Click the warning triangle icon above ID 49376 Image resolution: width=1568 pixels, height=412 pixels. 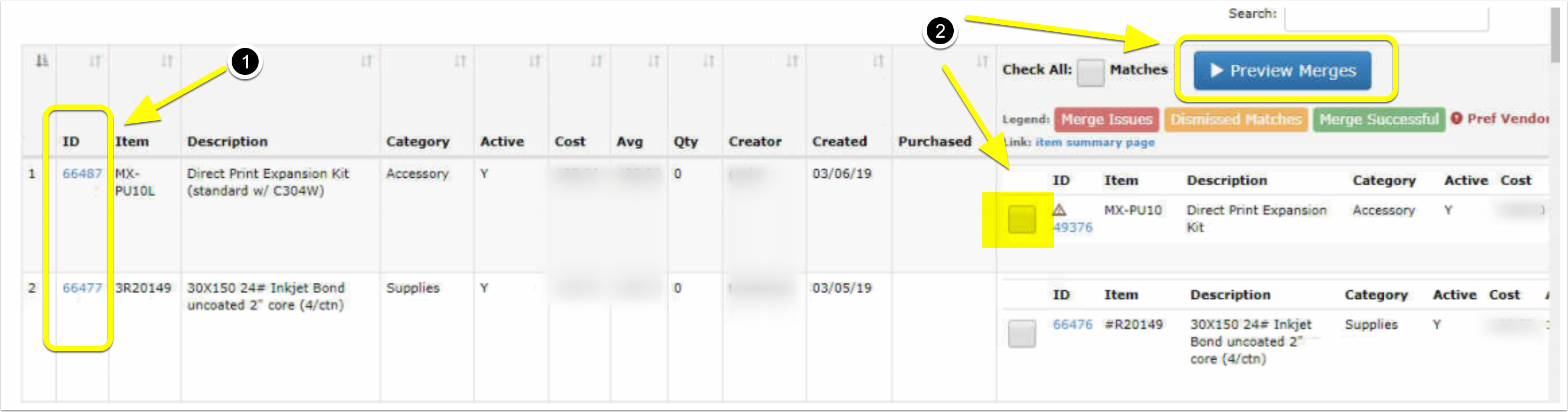pos(1059,210)
